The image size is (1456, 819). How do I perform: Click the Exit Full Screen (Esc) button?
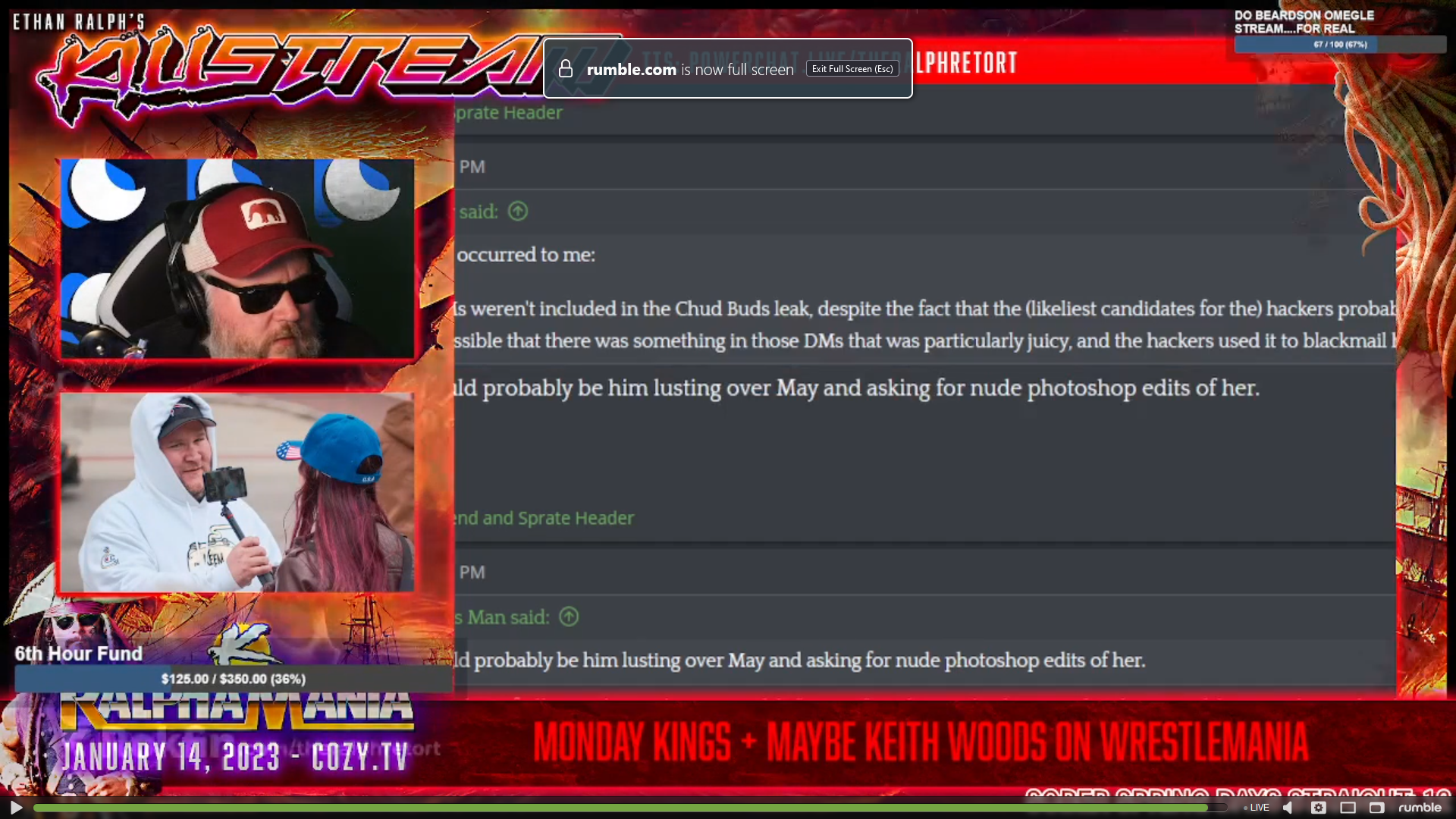tap(852, 69)
